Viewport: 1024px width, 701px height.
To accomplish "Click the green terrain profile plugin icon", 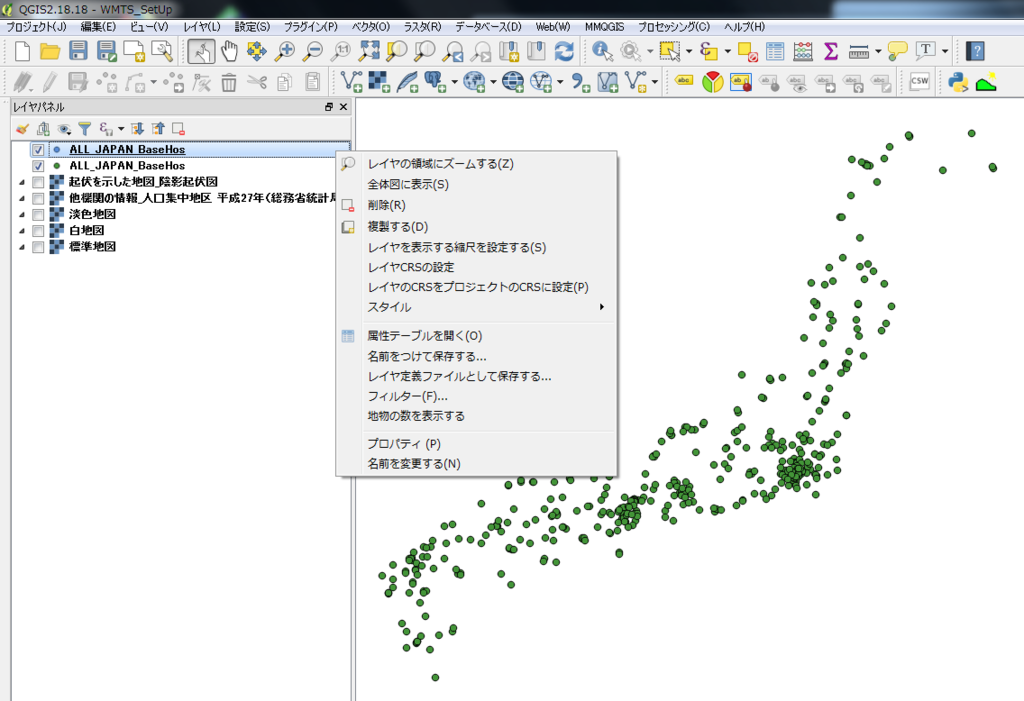I will [986, 82].
